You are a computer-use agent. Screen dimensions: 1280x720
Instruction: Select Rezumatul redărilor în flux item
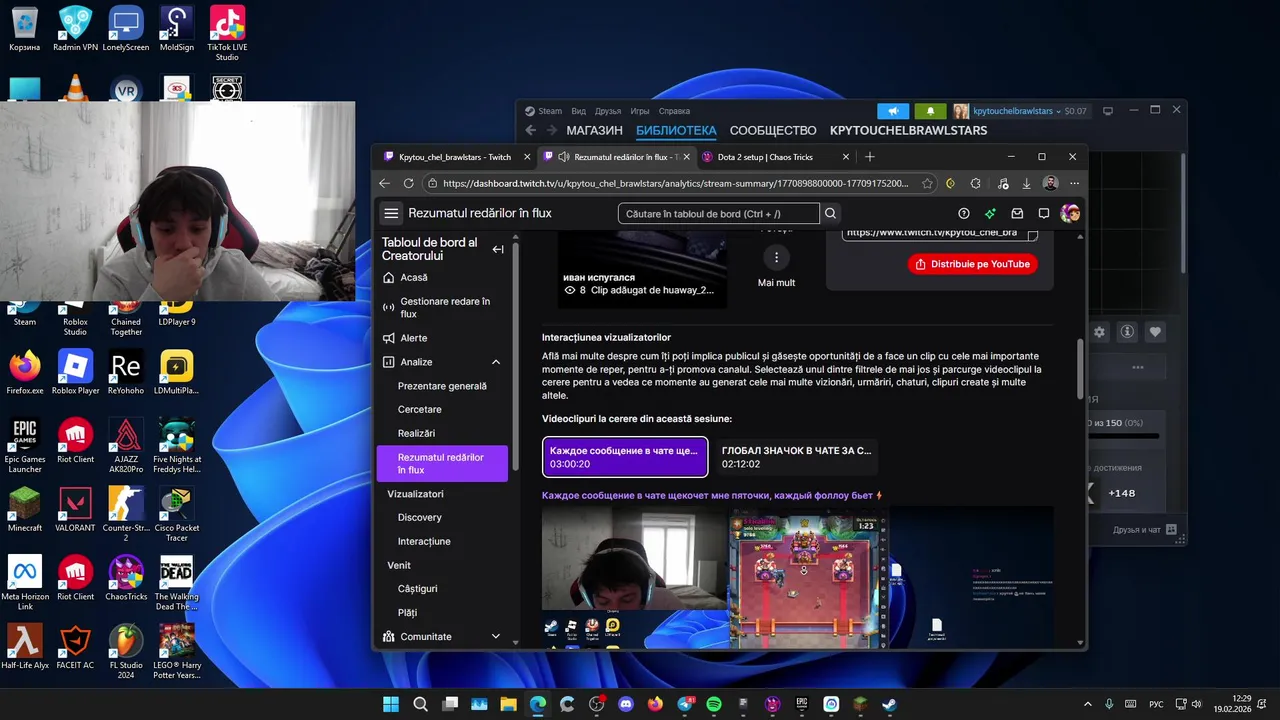pyautogui.click(x=442, y=463)
